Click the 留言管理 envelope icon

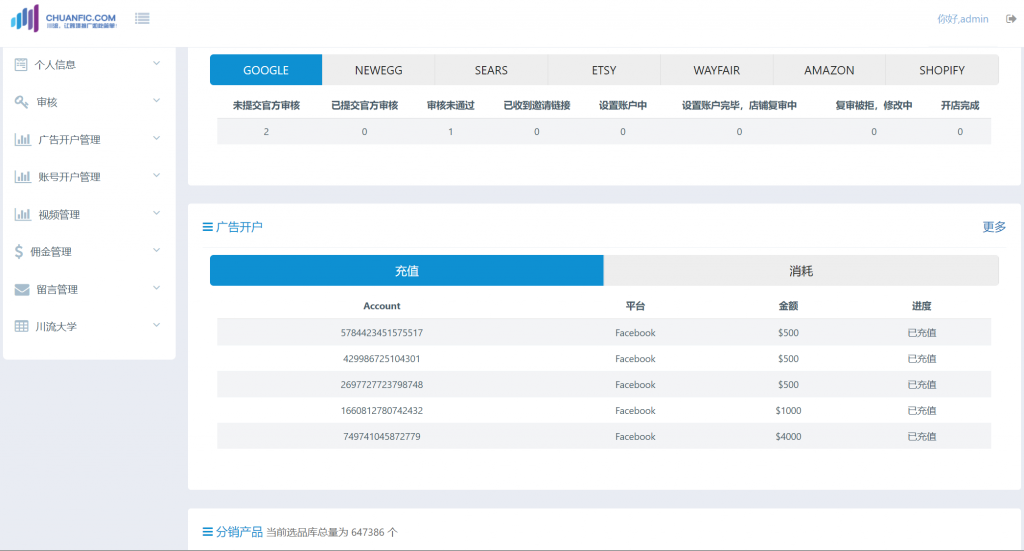[x=22, y=289]
